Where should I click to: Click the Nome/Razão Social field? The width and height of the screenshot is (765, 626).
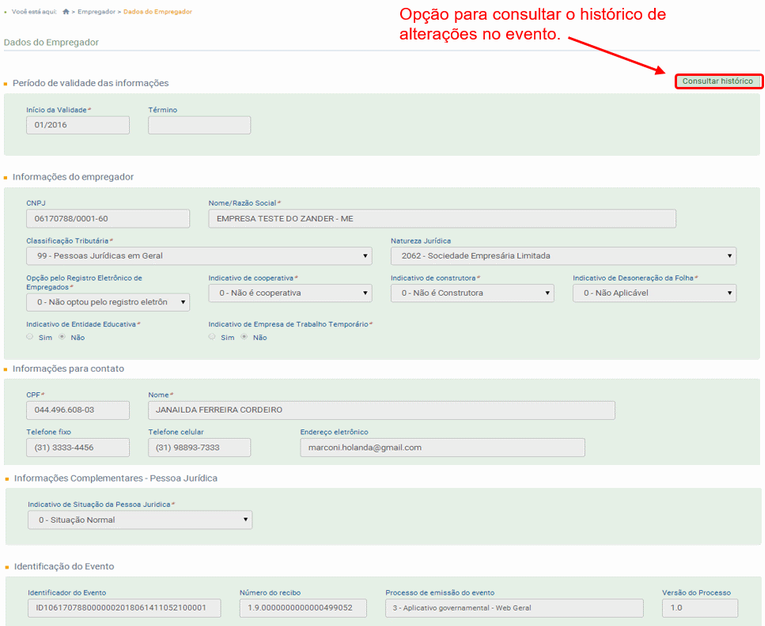(x=442, y=219)
